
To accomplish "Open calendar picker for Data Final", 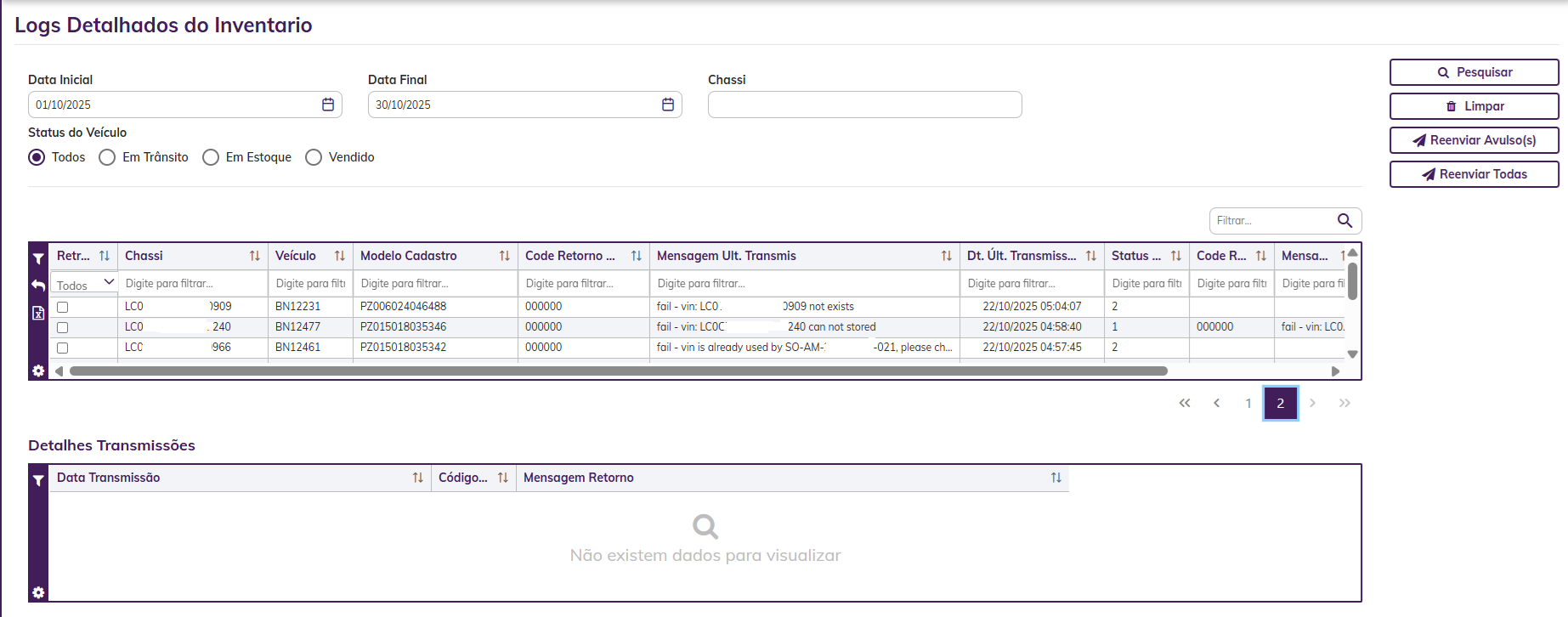I will pyautogui.click(x=668, y=105).
